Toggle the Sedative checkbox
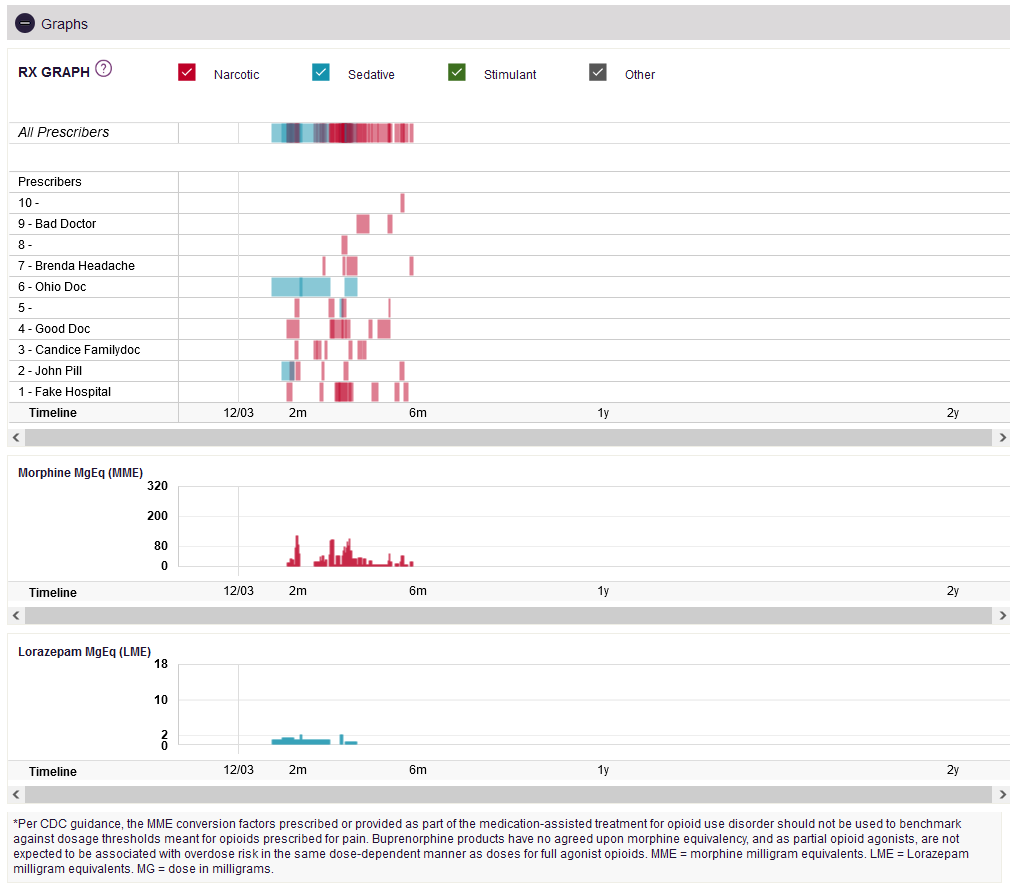 (321, 72)
